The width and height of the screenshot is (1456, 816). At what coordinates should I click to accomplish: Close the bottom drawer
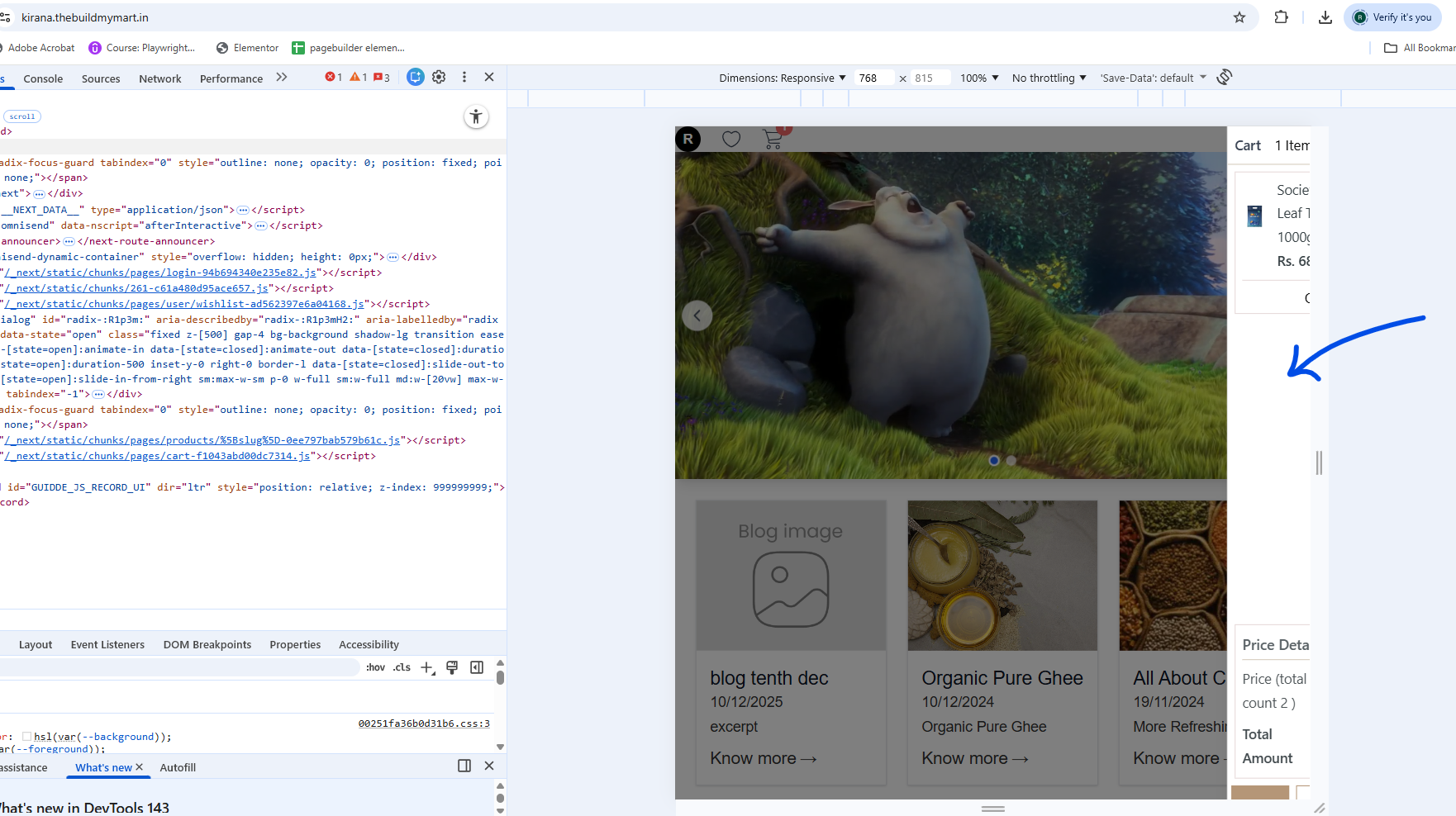point(489,766)
